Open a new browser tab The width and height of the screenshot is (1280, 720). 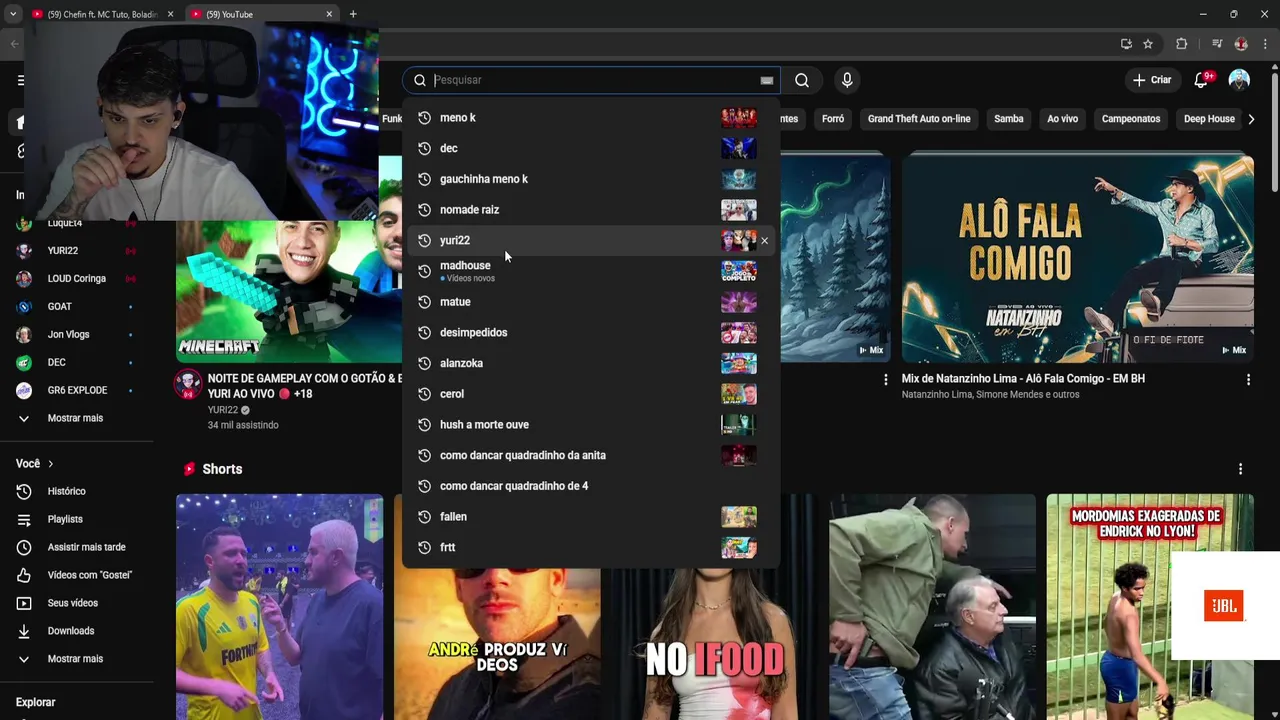coord(353,14)
